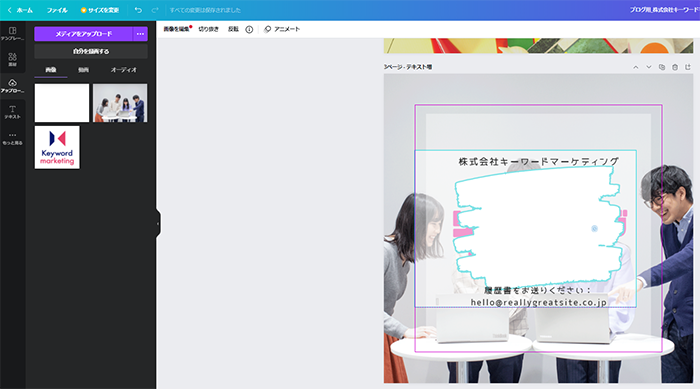Screen dimensions: 700x389
Task: Open the Elements panel in the sidebar
Action: (x=12, y=59)
